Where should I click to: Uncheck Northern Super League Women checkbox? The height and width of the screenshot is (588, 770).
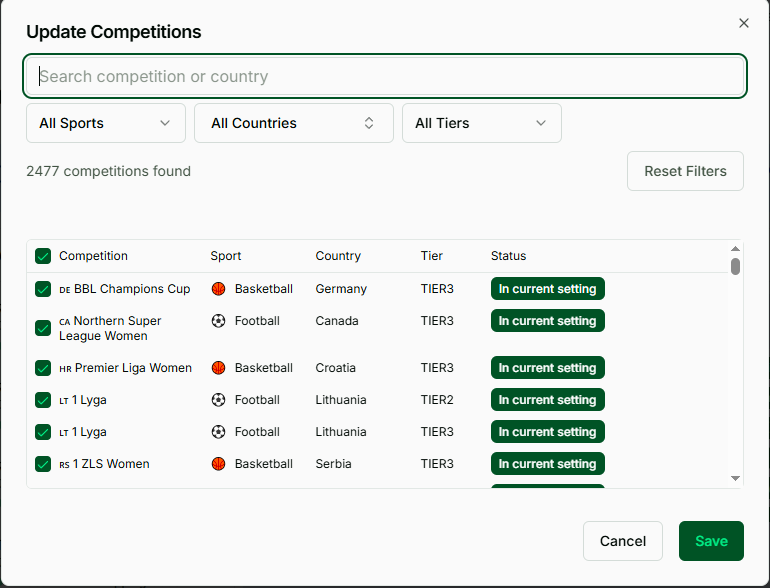point(43,328)
